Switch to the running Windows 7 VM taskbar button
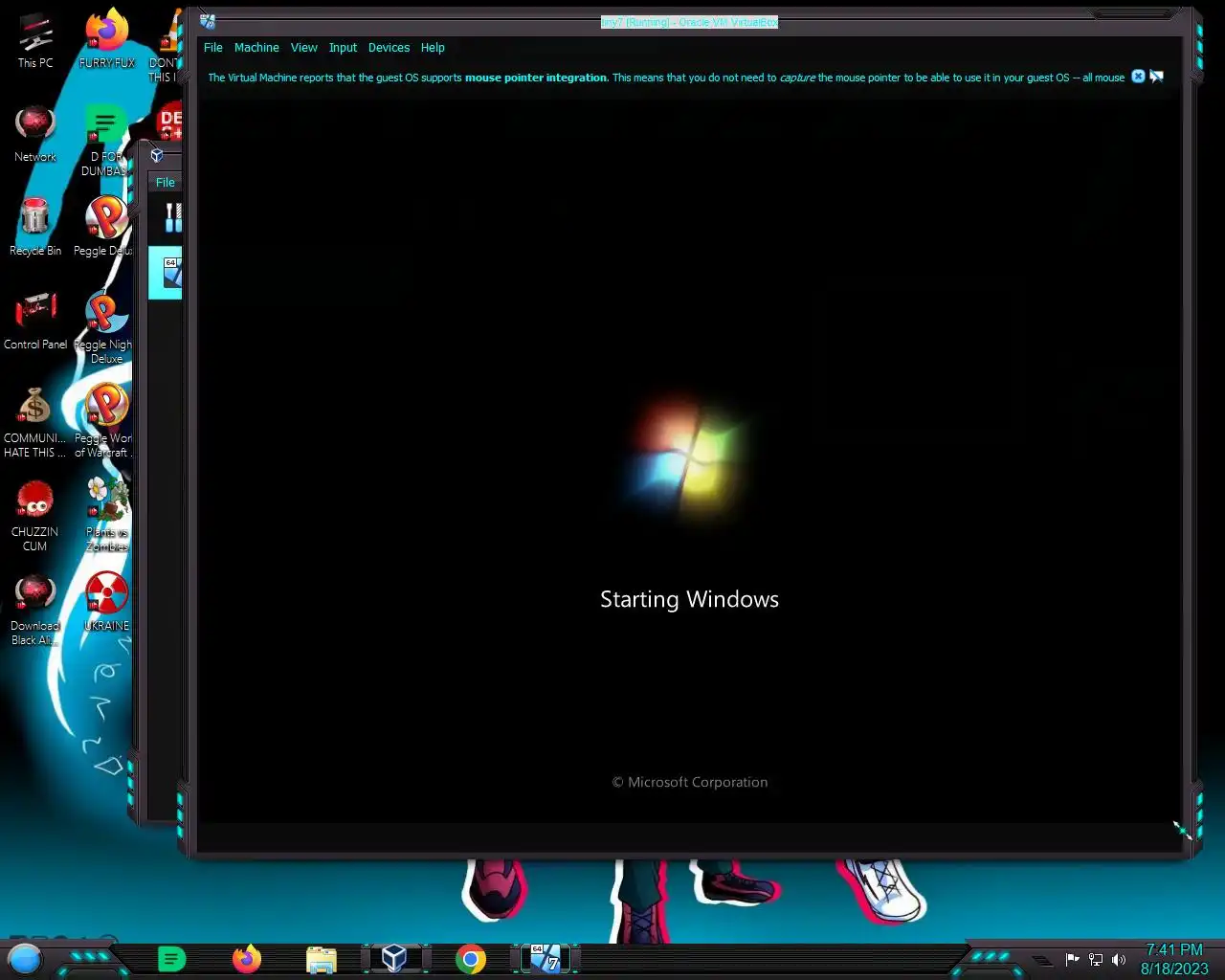The image size is (1225, 980). point(546,958)
